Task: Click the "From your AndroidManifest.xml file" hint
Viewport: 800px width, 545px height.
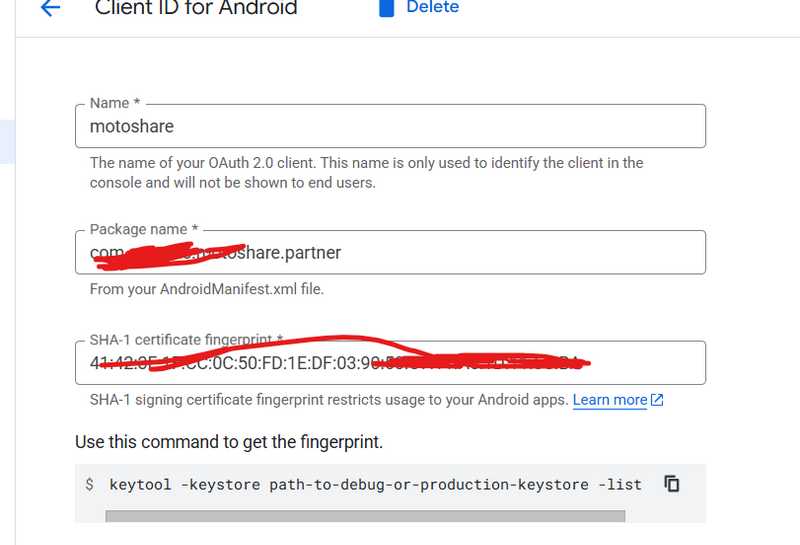Action: [207, 290]
